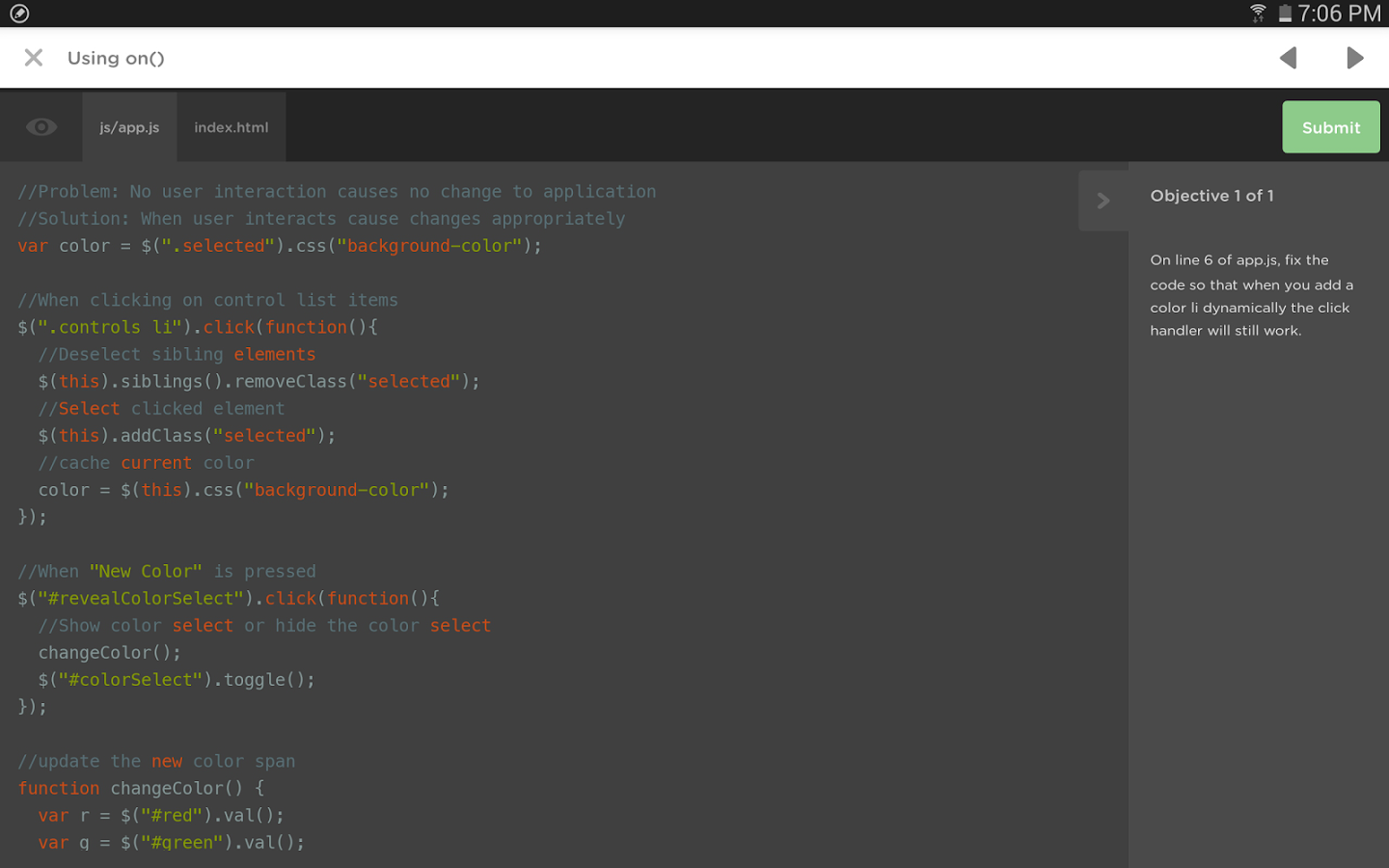Tap the compass icon in status bar
Viewport: 1389px width, 868px height.
point(19,14)
